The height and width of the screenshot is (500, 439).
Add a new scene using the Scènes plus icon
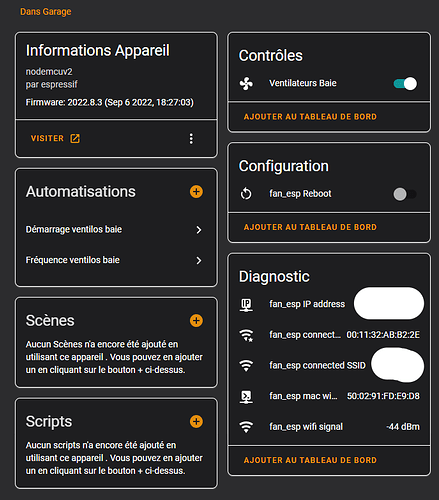tap(196, 321)
